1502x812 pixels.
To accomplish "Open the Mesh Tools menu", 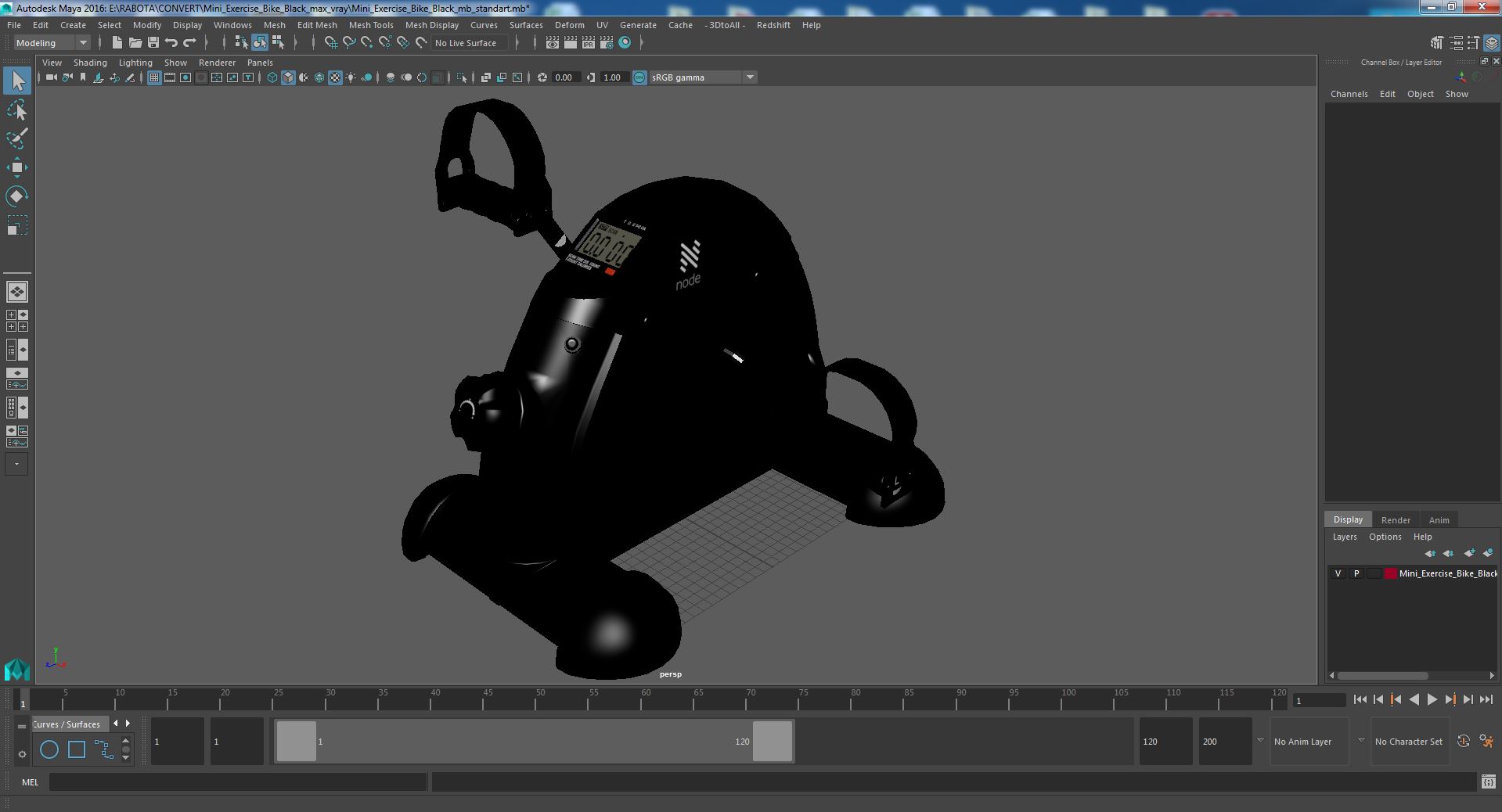I will pos(370,25).
